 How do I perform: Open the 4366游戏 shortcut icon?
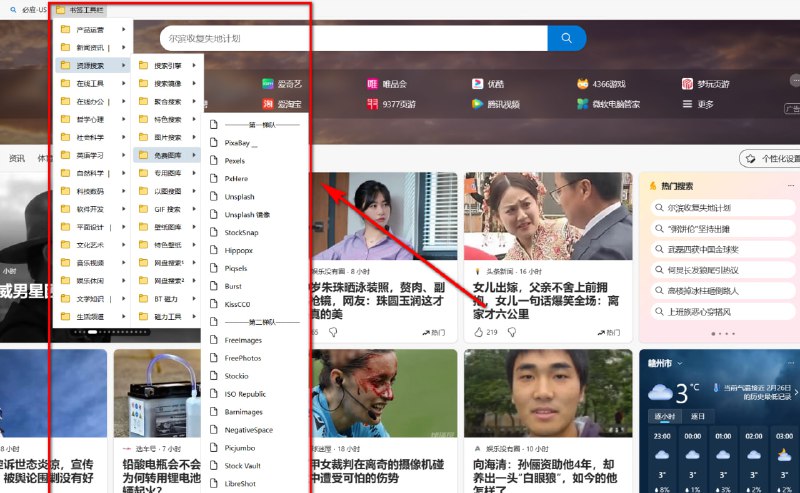(x=583, y=84)
